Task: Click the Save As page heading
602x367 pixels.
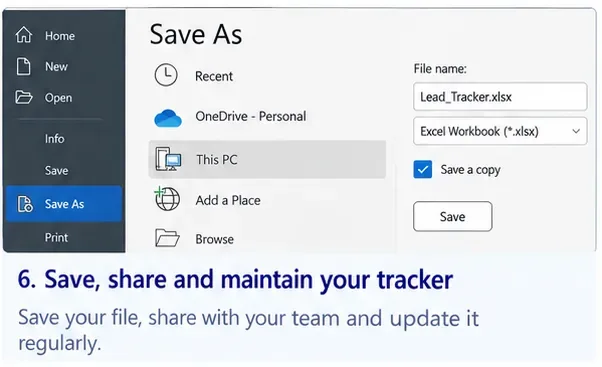Action: [x=196, y=35]
